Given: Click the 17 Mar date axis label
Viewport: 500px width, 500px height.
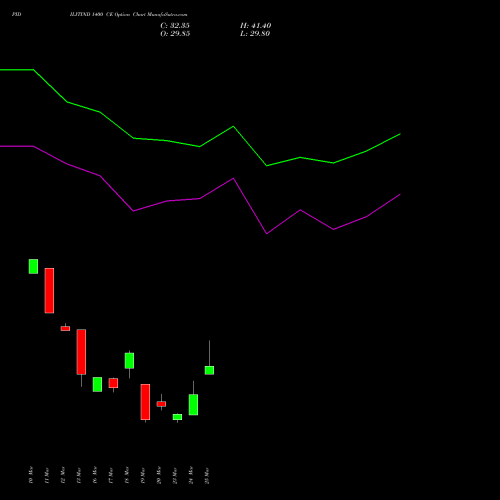Looking at the screenshot, I should pyautogui.click(x=111, y=475).
